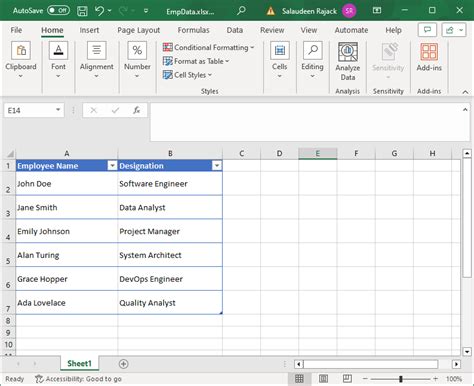Viewport: 474px width, 386px height.
Task: Click the 100% zoom level
Action: (454, 379)
